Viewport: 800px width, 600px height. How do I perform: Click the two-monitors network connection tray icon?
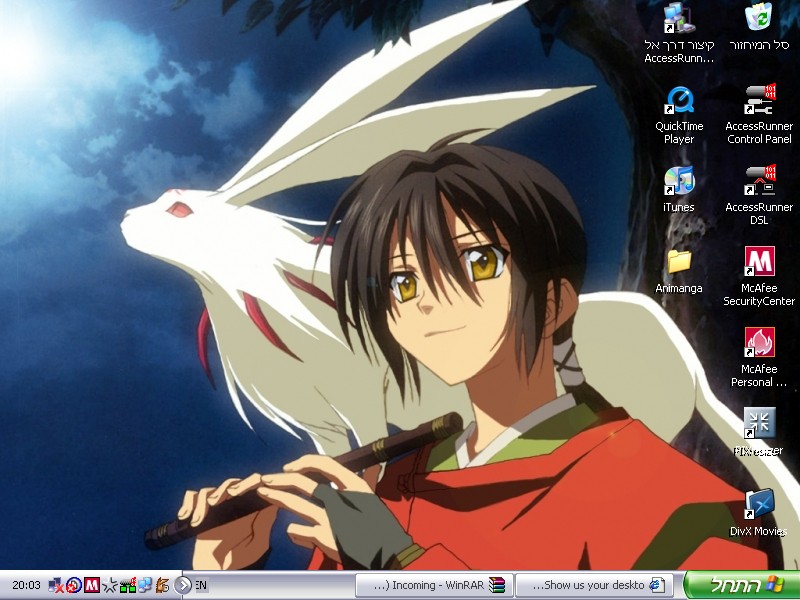(145, 585)
